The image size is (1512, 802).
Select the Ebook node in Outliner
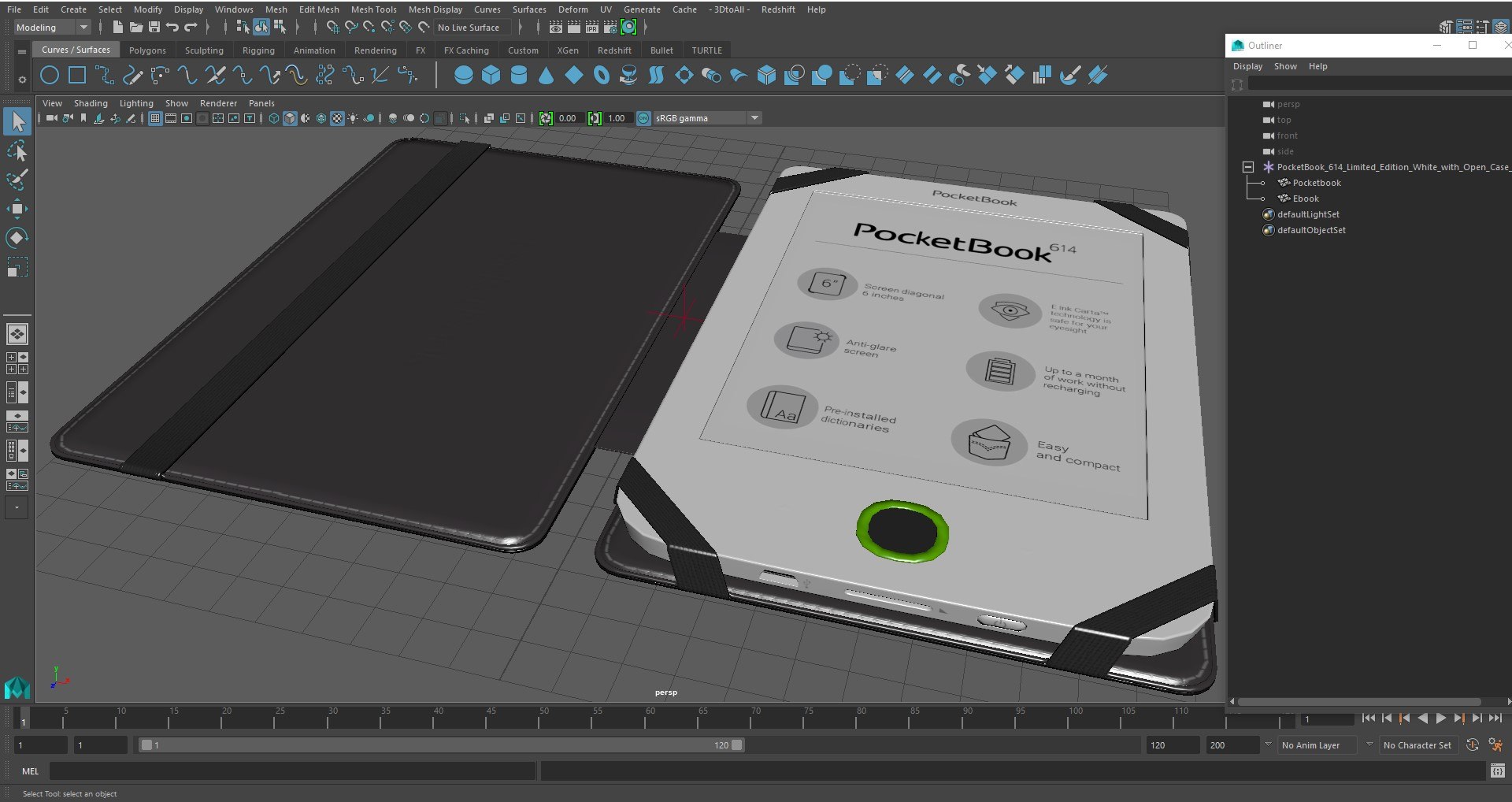click(1305, 199)
